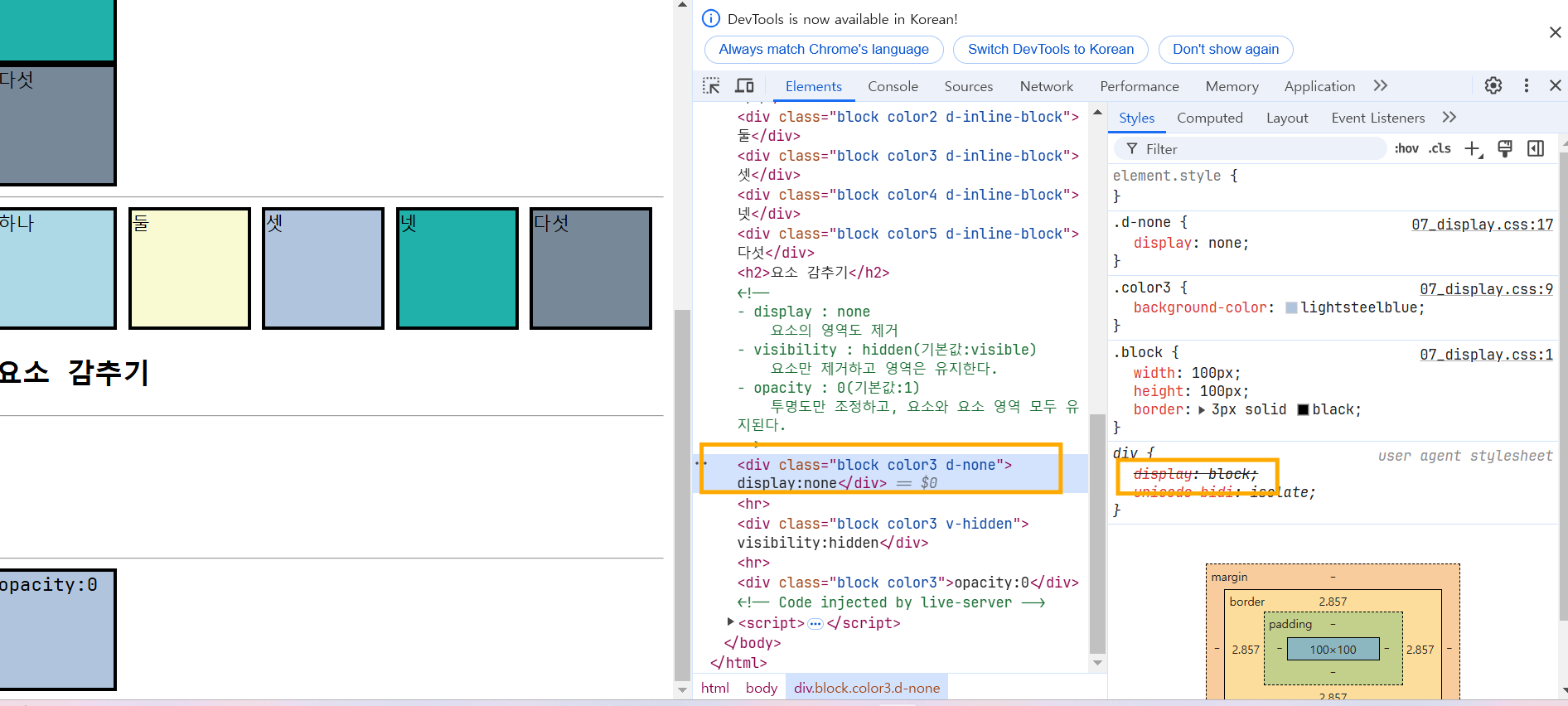Image resolution: width=1568 pixels, height=706 pixels.
Task: Toggle the .cls class editor
Action: click(x=1440, y=148)
